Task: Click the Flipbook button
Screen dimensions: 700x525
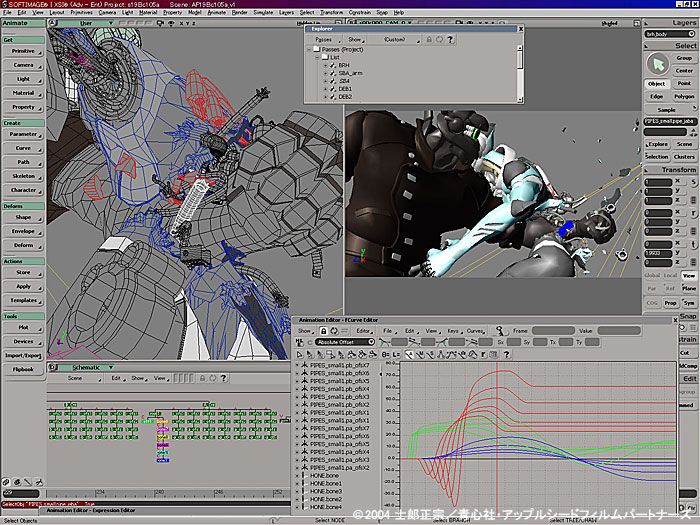Action: [23, 369]
